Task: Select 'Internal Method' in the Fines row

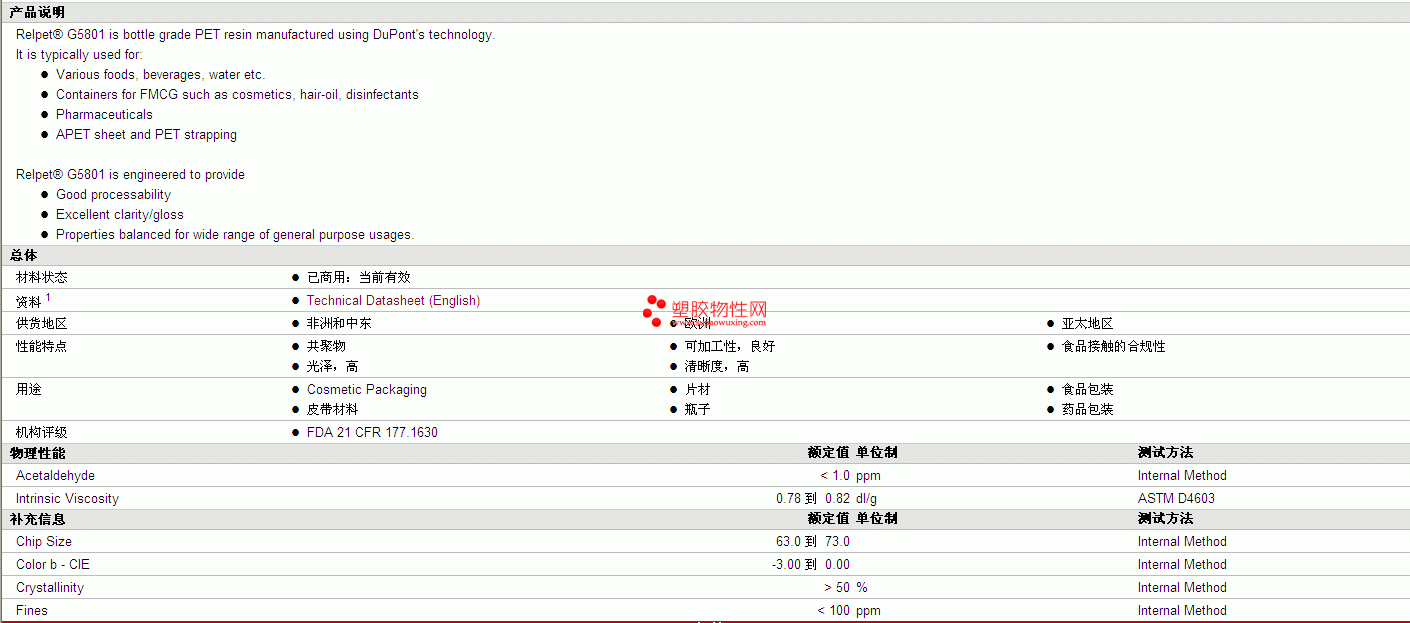Action: (x=1182, y=611)
